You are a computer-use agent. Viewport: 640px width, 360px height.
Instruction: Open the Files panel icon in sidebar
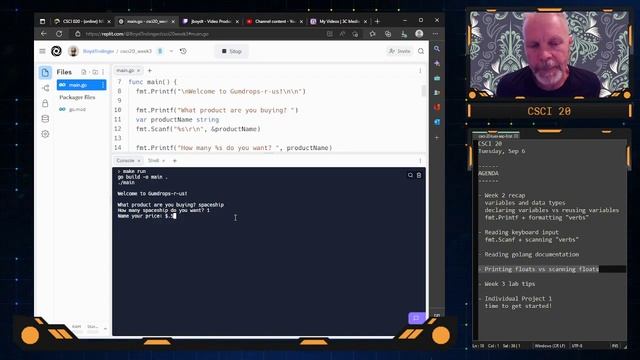pyautogui.click(x=45, y=73)
